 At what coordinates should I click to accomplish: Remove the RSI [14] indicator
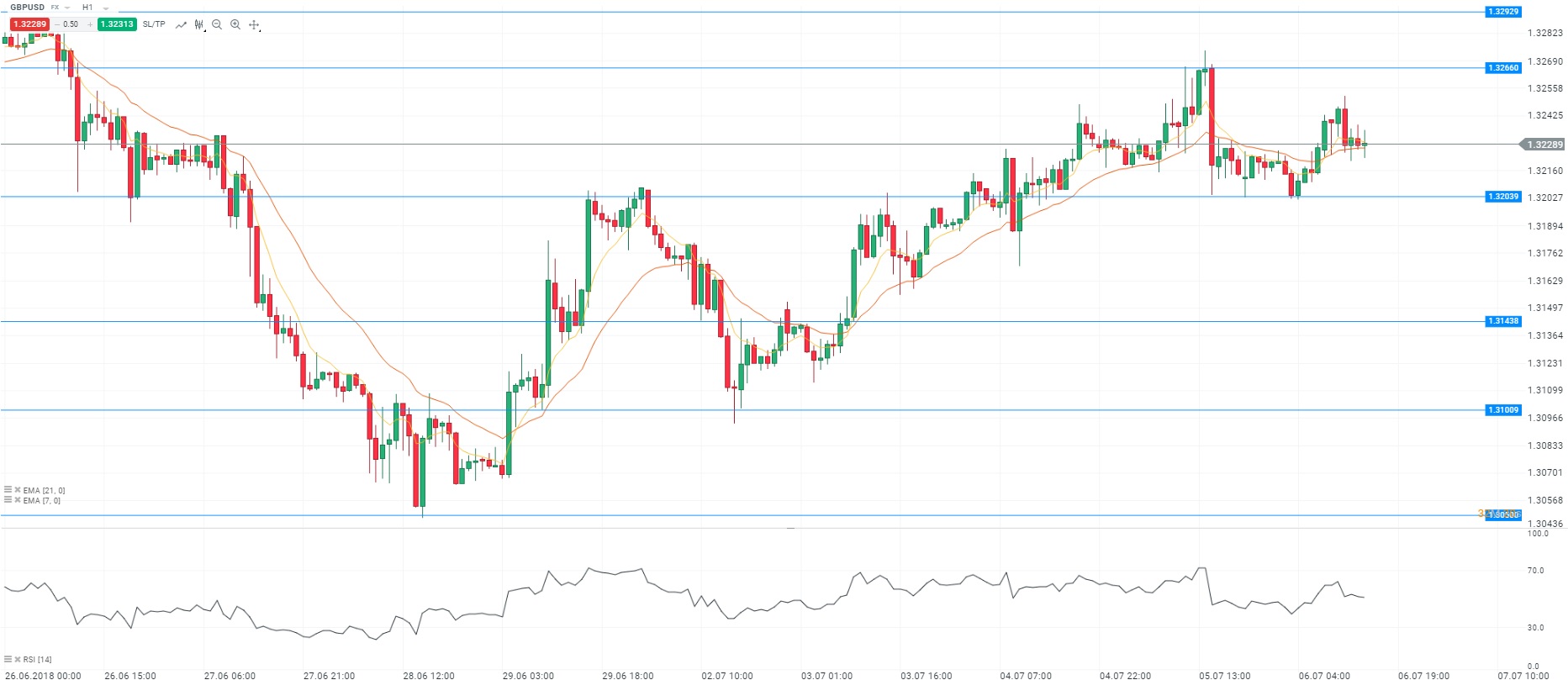pyautogui.click(x=18, y=660)
